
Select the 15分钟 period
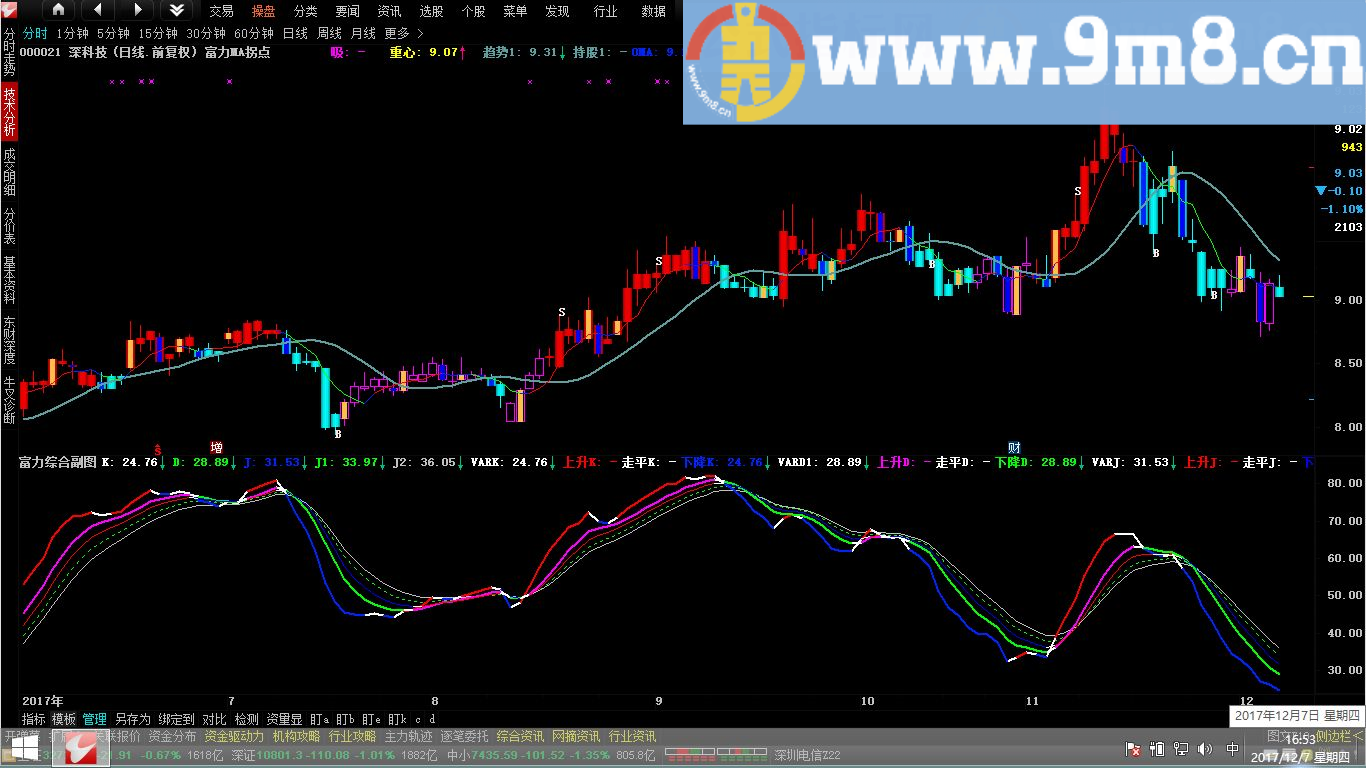(158, 33)
